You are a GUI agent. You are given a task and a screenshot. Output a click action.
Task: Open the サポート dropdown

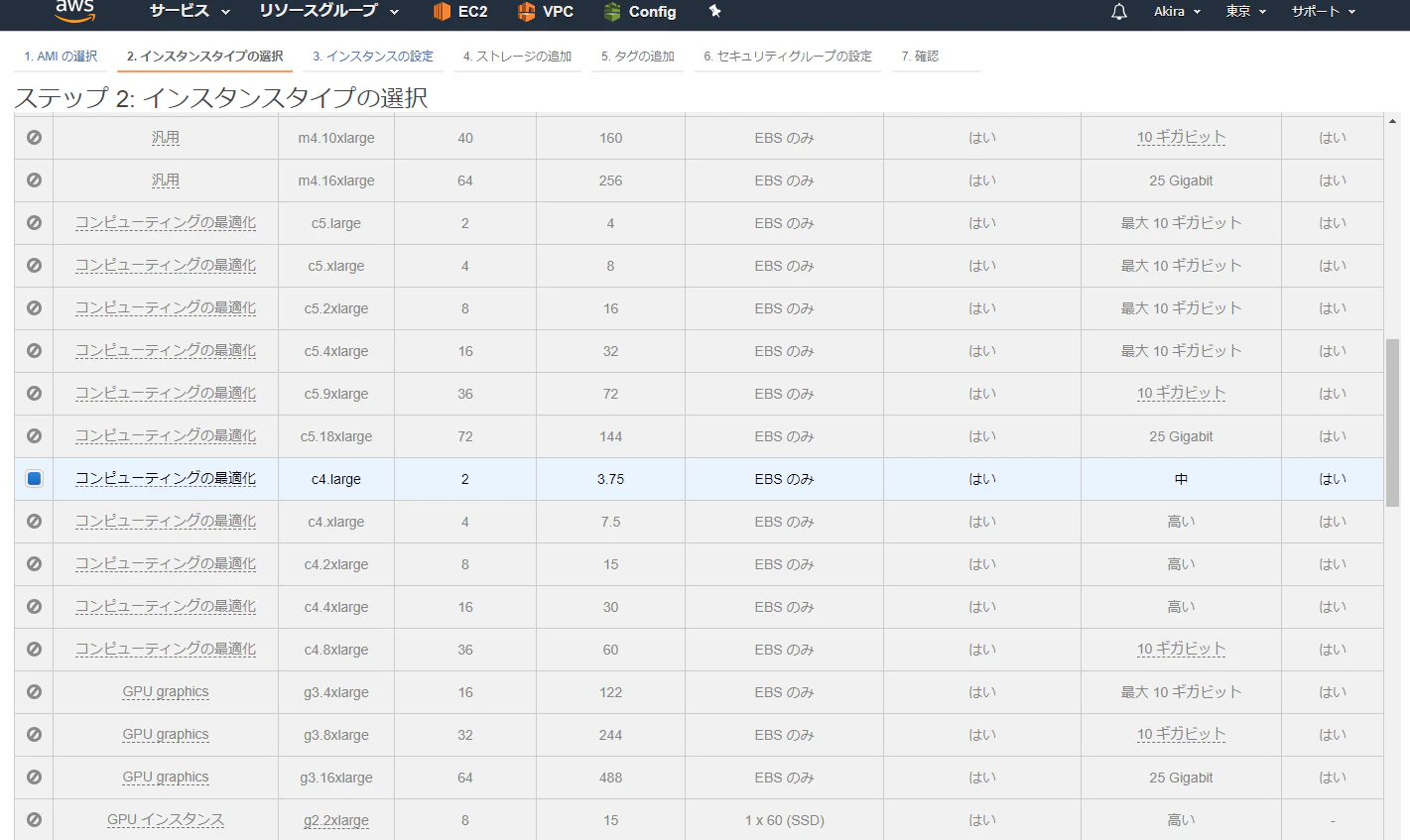pos(1324,12)
